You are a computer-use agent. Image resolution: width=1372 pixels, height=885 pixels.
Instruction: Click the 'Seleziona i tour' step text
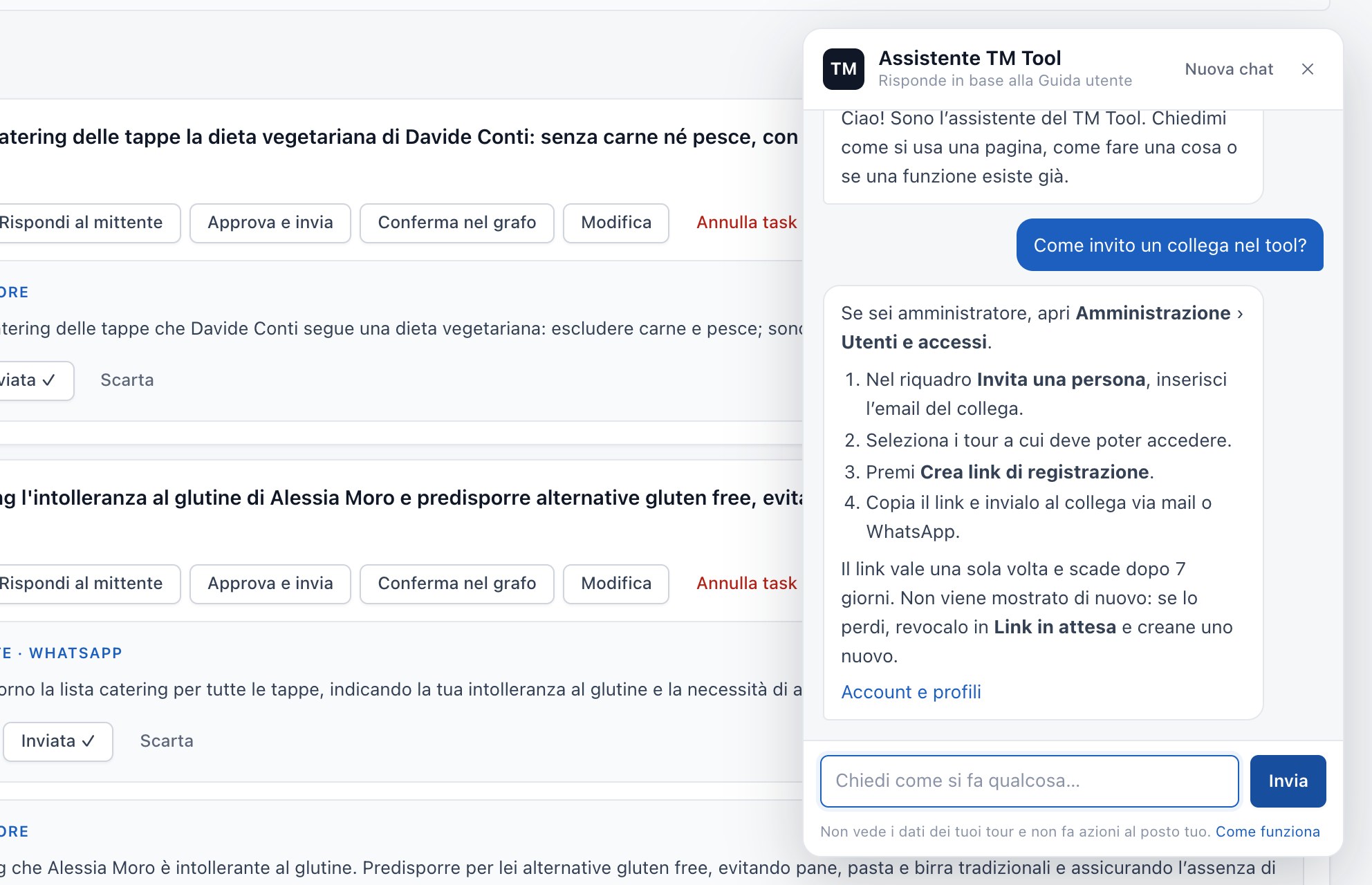point(1048,440)
